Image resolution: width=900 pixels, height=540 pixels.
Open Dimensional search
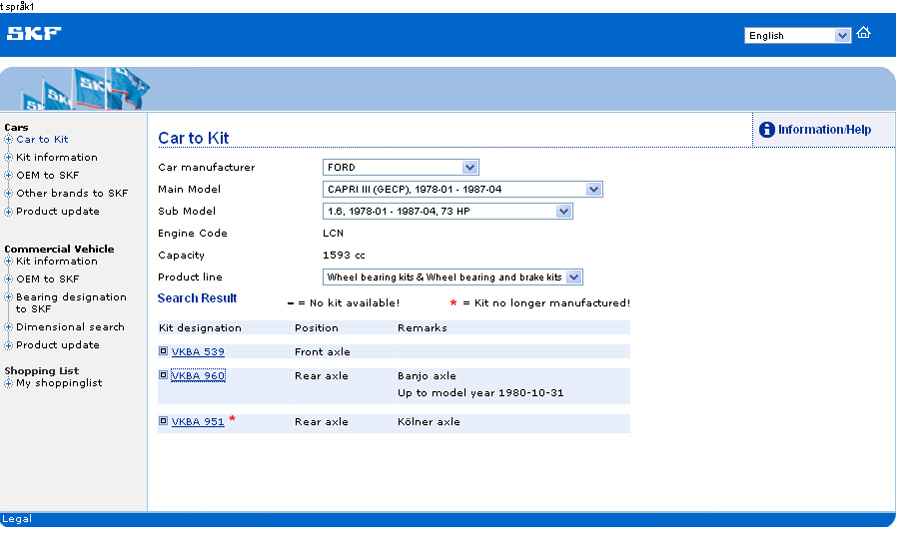click(70, 327)
